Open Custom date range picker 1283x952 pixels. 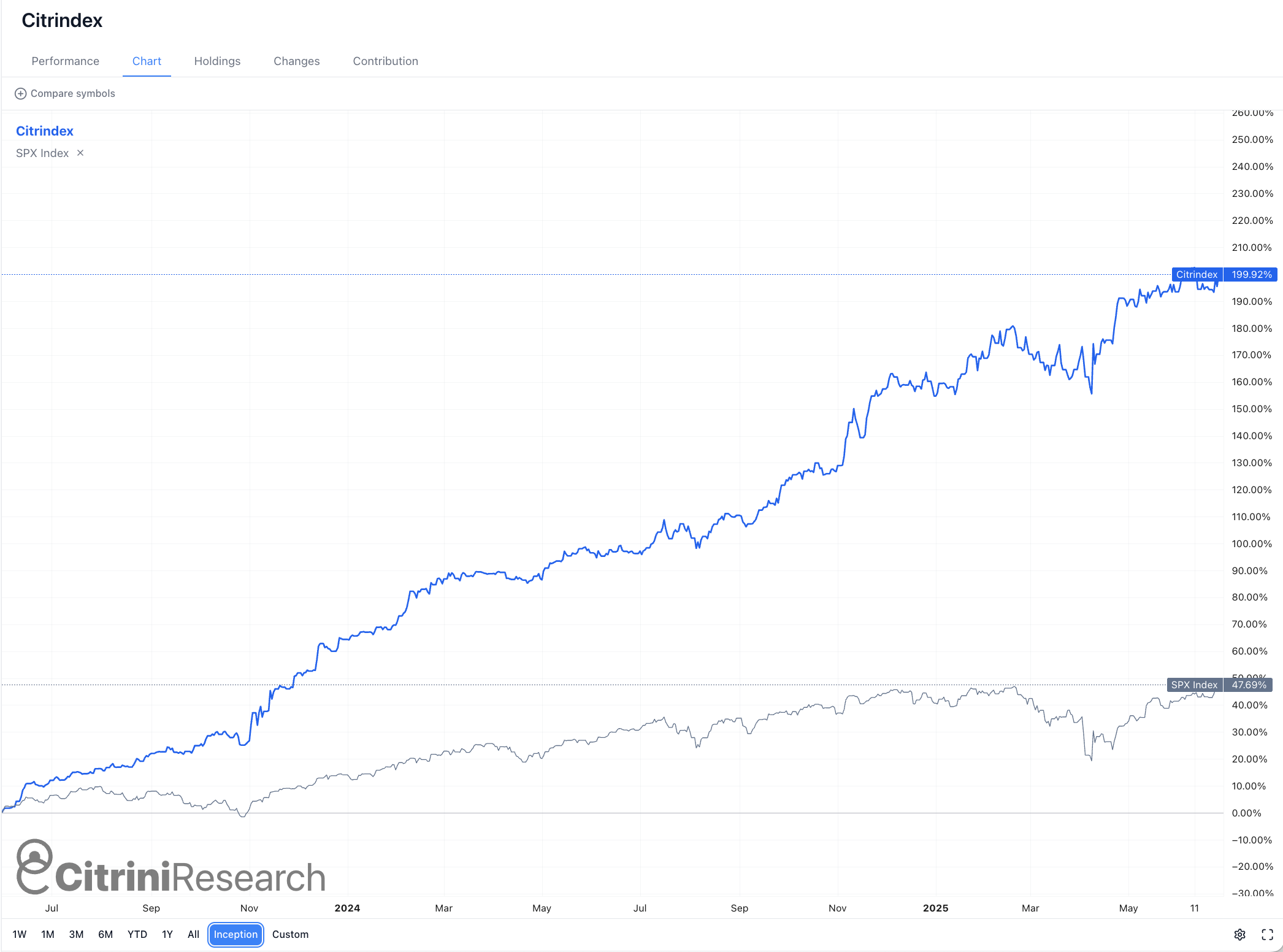coord(291,935)
